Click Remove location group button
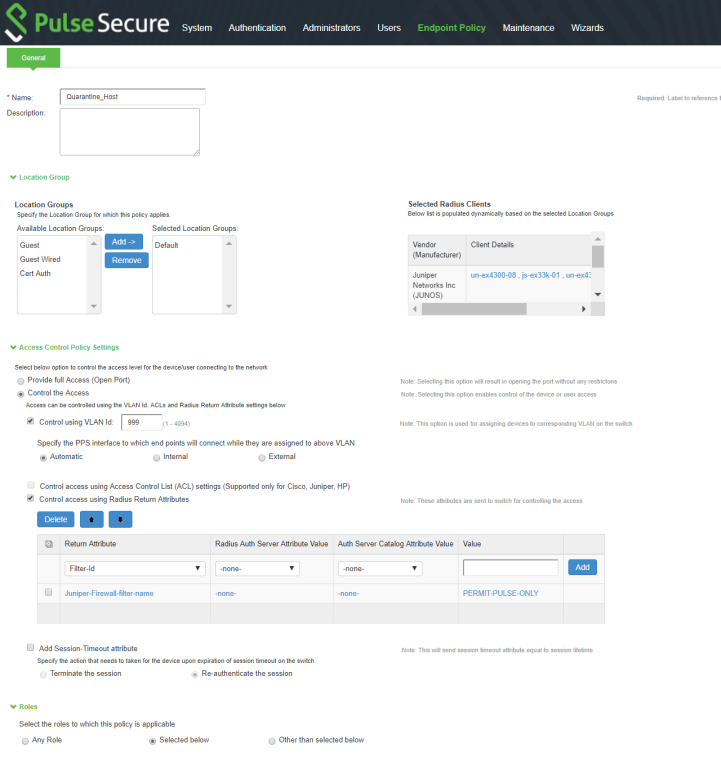The image size is (721, 757). 127,260
